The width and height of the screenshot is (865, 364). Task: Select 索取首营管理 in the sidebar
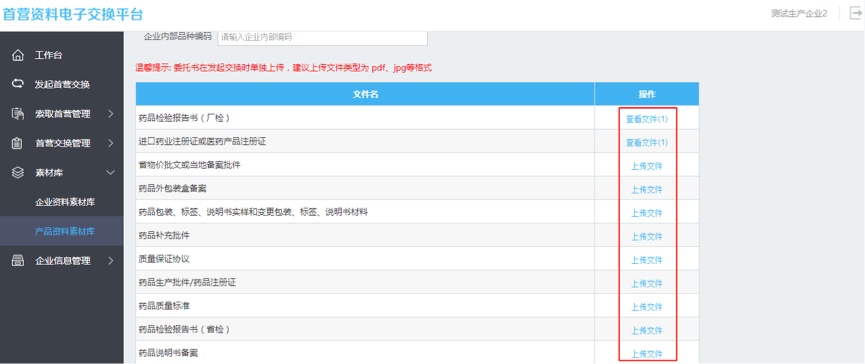62,114
